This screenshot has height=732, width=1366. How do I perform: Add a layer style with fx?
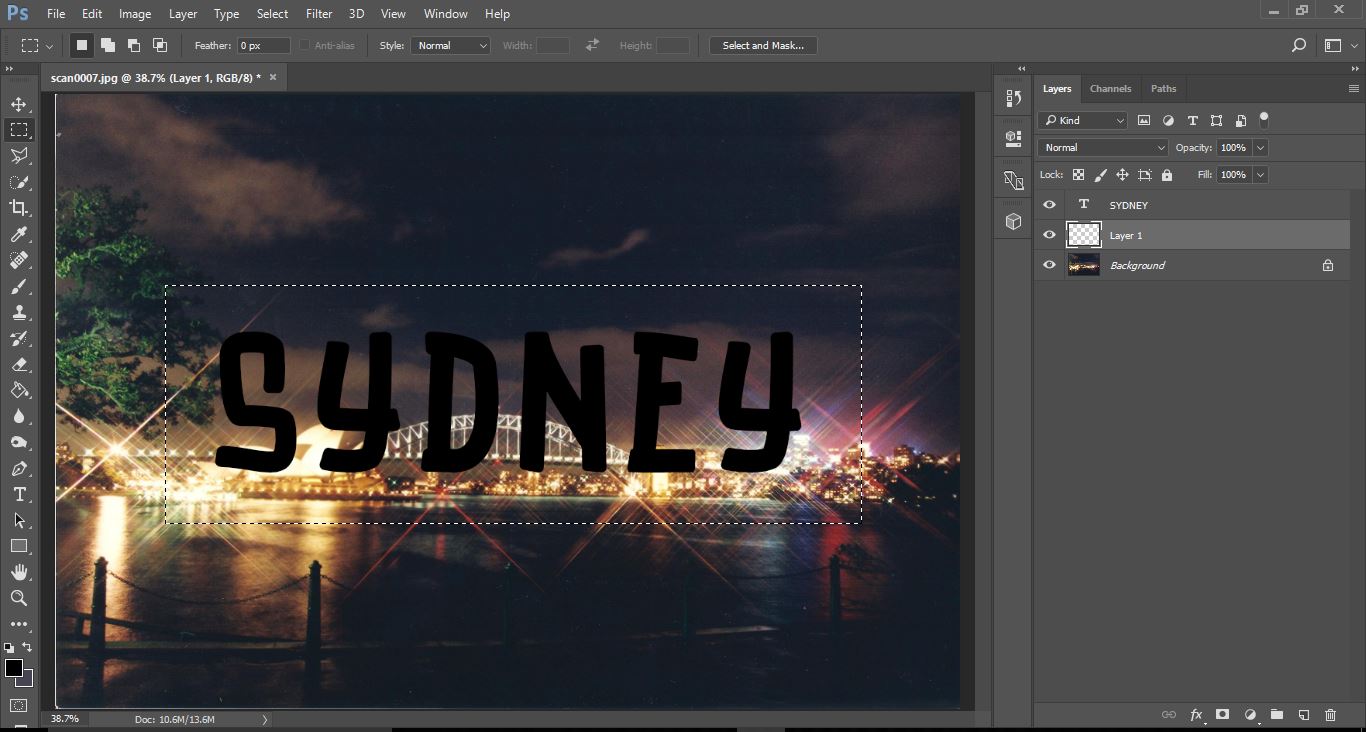[1196, 715]
